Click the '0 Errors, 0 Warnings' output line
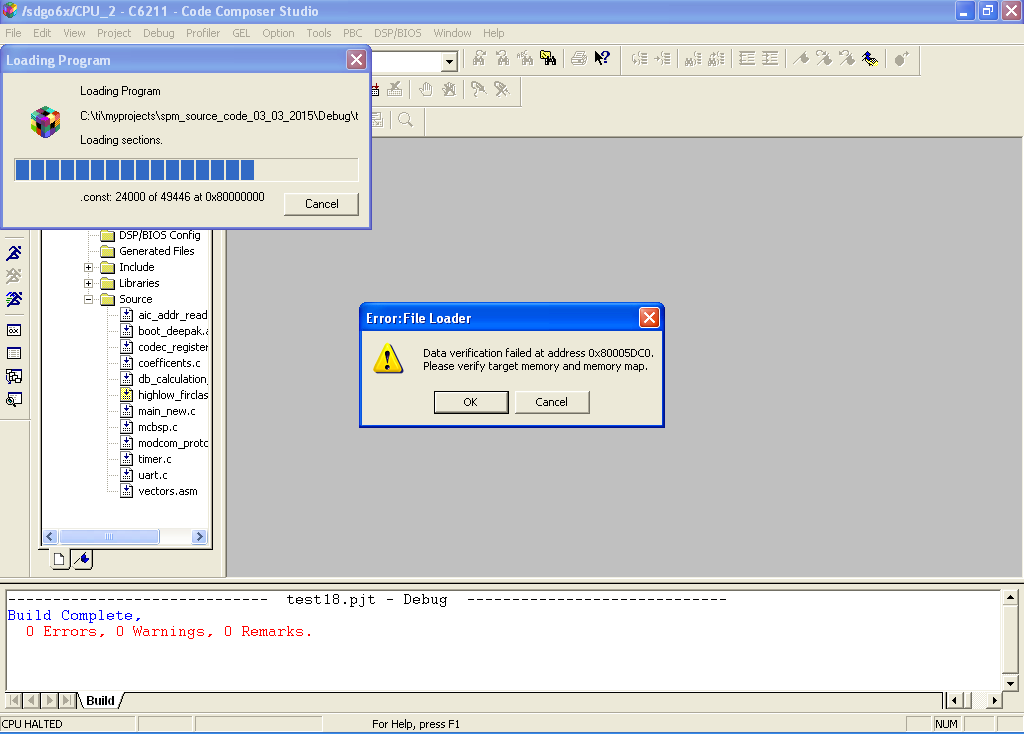 168,632
